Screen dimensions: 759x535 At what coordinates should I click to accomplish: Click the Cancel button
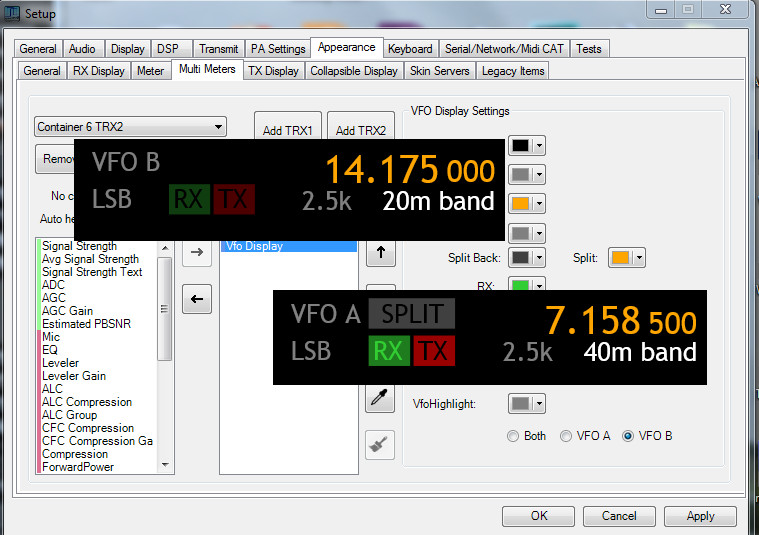click(619, 516)
